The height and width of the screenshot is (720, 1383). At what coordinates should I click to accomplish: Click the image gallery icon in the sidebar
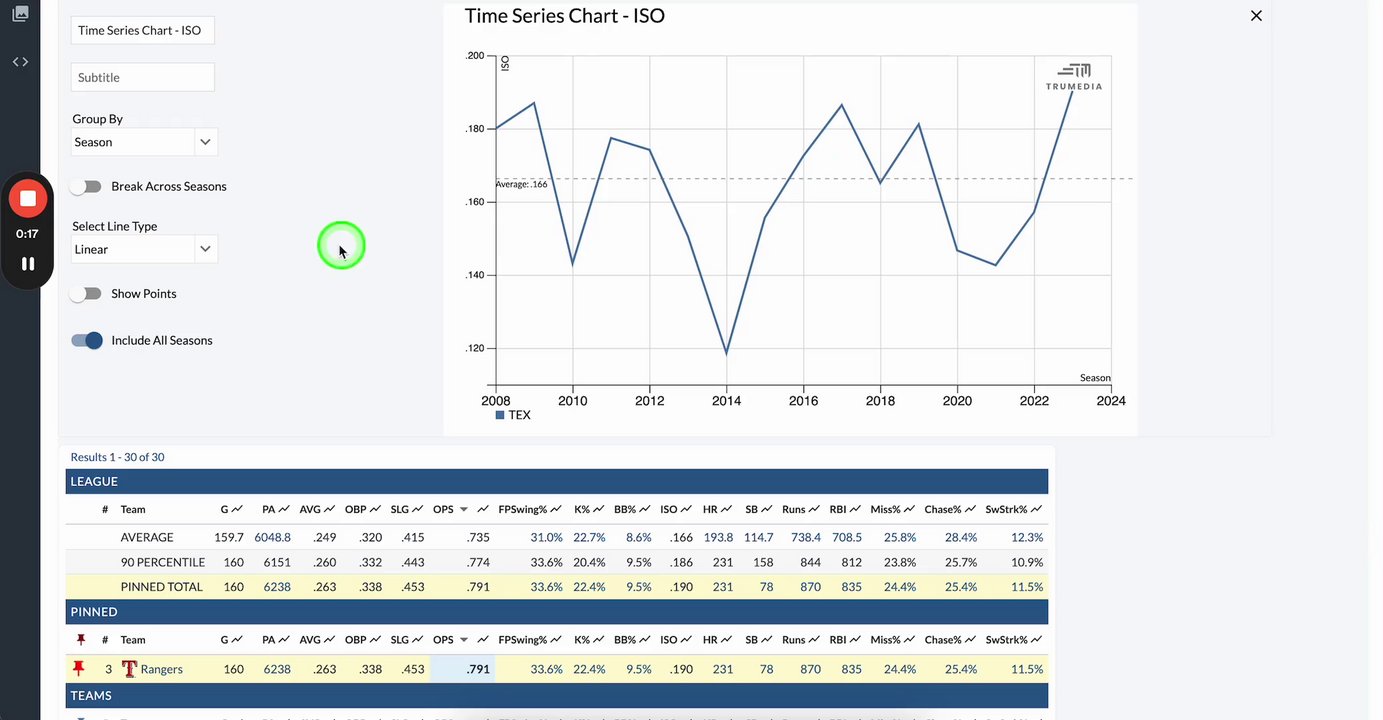(20, 14)
